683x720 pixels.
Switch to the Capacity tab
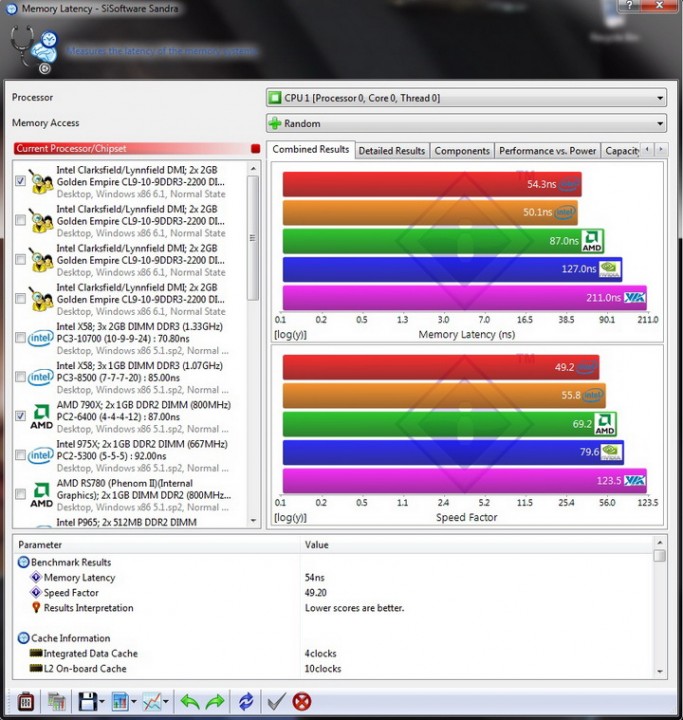(x=622, y=151)
